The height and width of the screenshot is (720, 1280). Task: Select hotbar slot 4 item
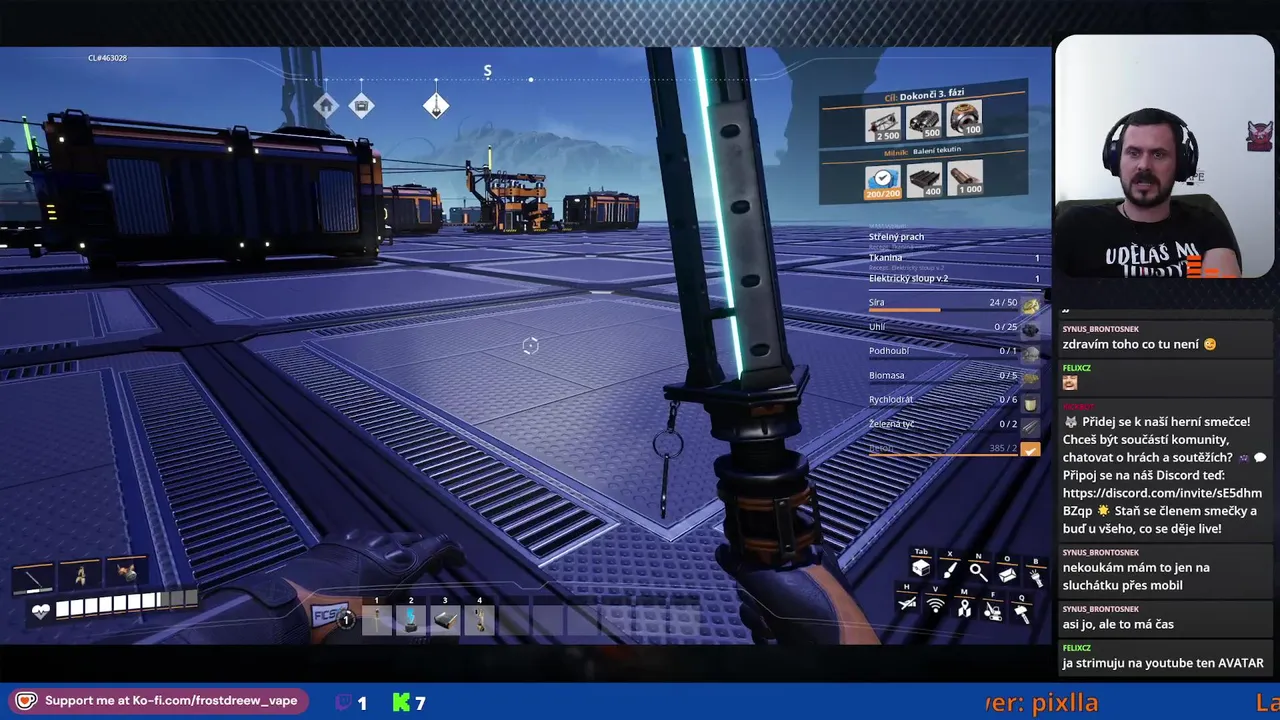pyautogui.click(x=479, y=620)
